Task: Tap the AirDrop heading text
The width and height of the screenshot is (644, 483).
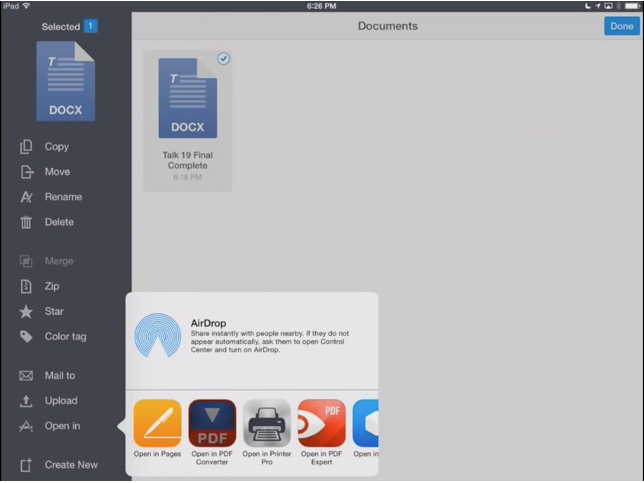Action: pos(208,323)
